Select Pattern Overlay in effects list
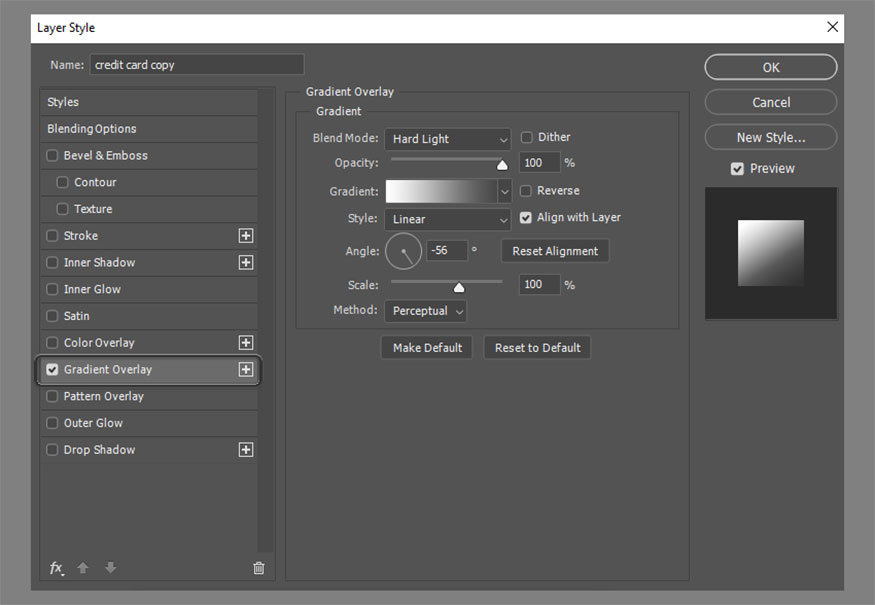The height and width of the screenshot is (605, 875). click(149, 396)
